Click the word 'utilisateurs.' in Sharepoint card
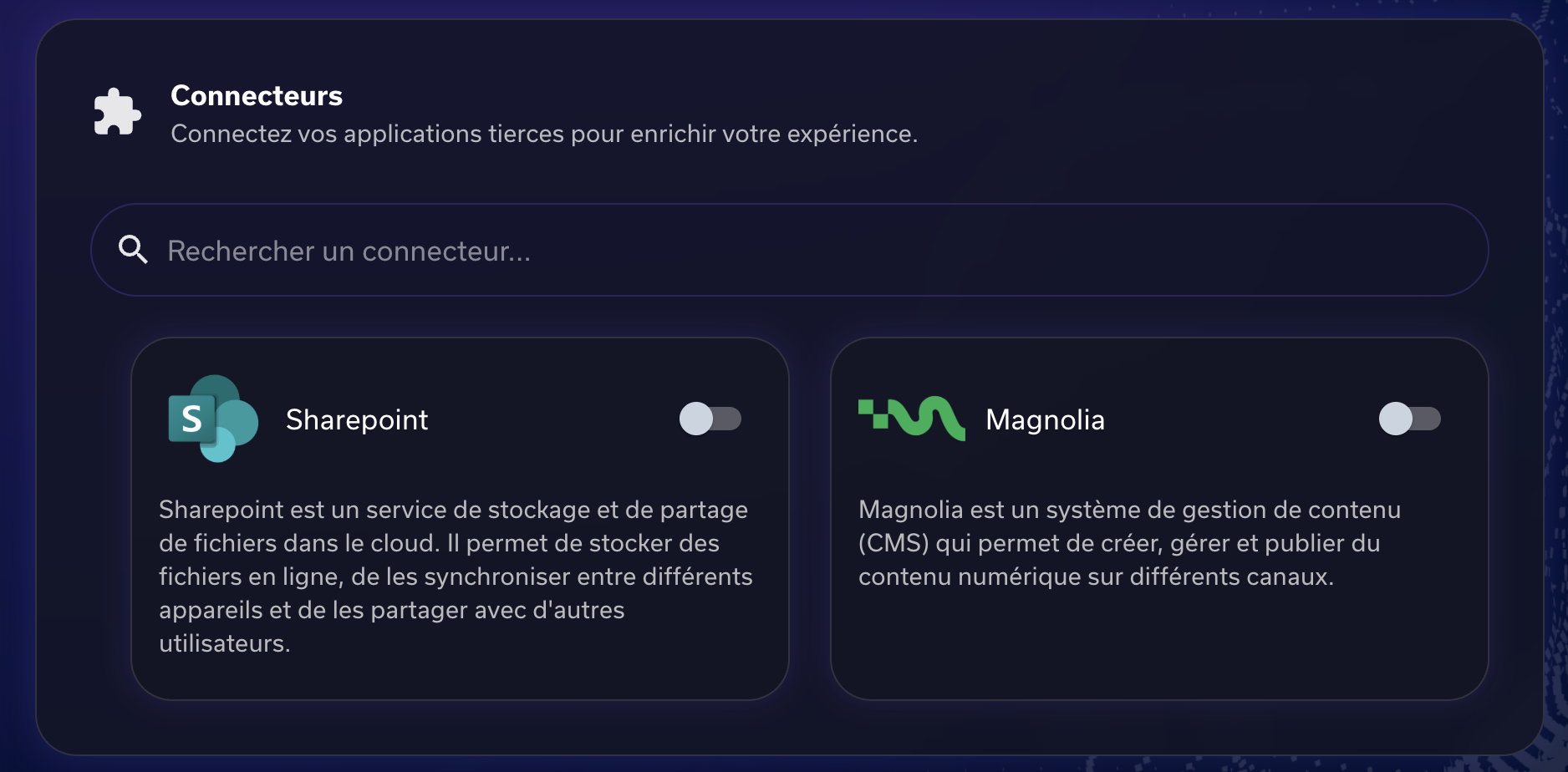1568x772 pixels. (x=225, y=644)
